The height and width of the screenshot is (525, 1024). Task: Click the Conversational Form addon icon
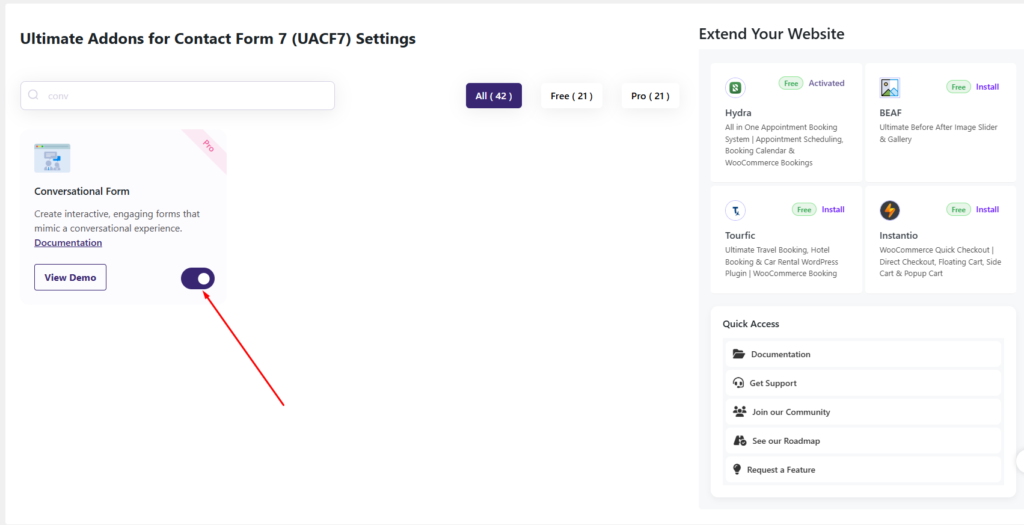click(x=52, y=158)
